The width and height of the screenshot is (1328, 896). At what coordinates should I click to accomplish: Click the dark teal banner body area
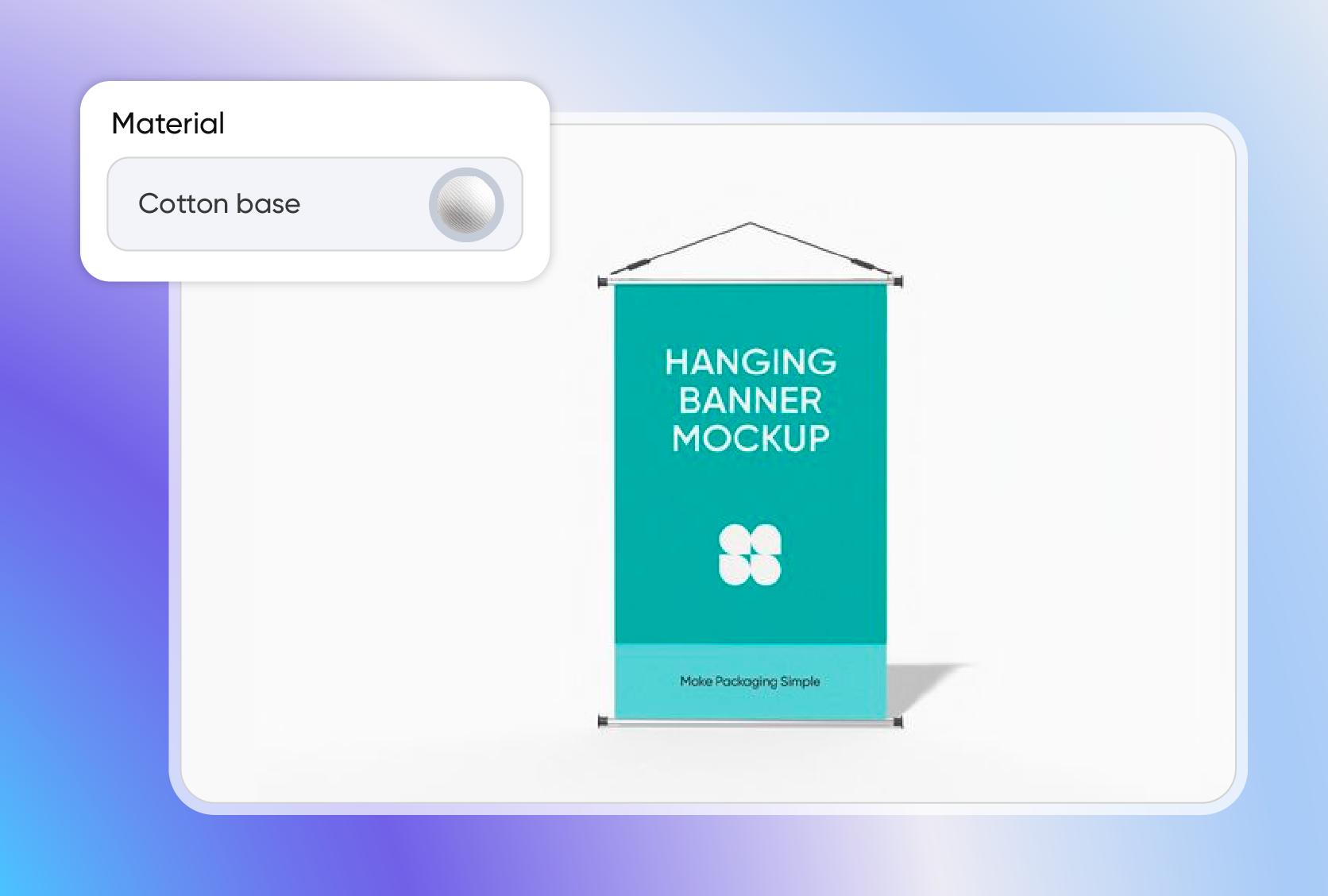(x=751, y=492)
